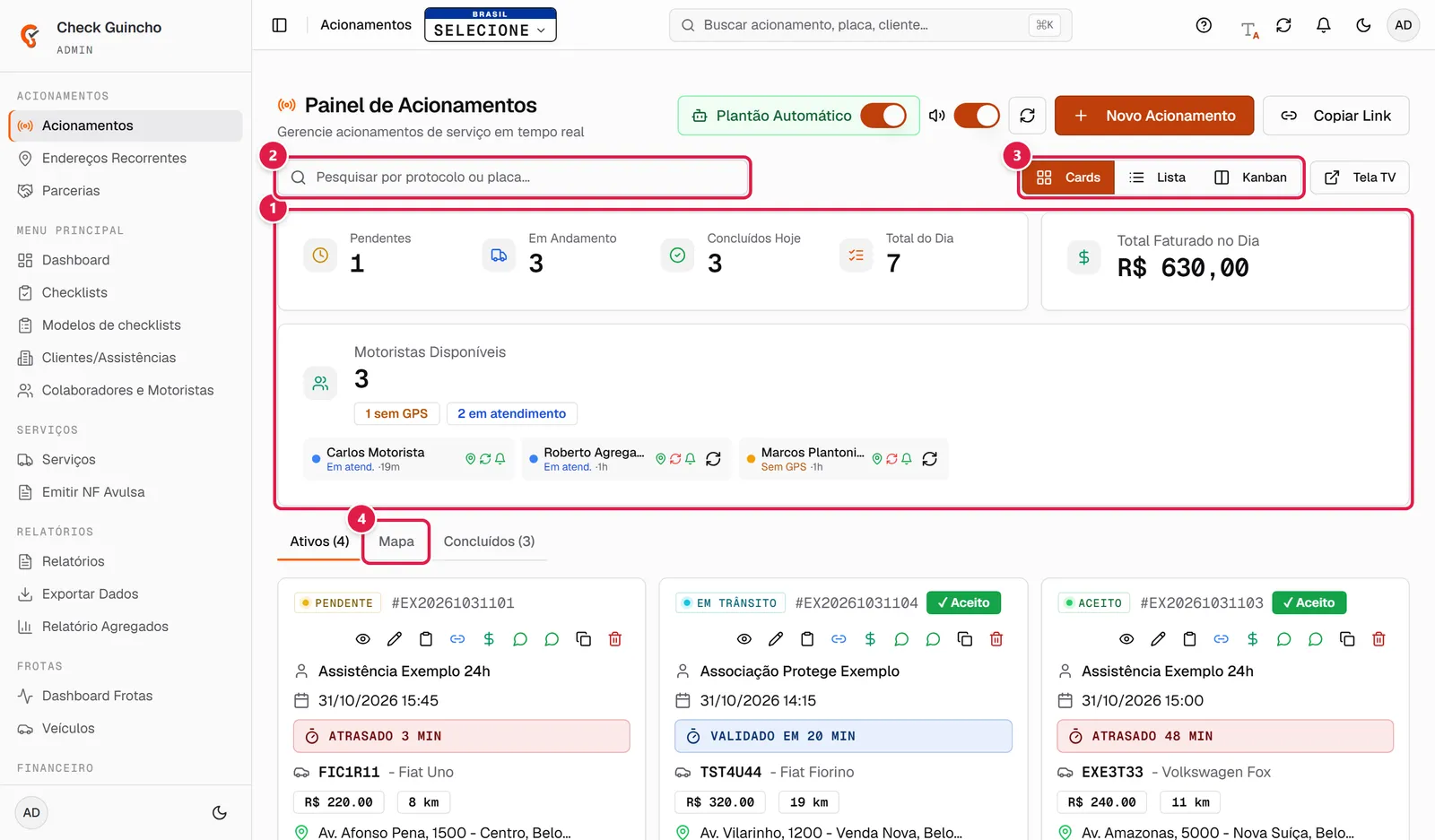
Task: Open user avatar AD in header
Action: 1404,25
